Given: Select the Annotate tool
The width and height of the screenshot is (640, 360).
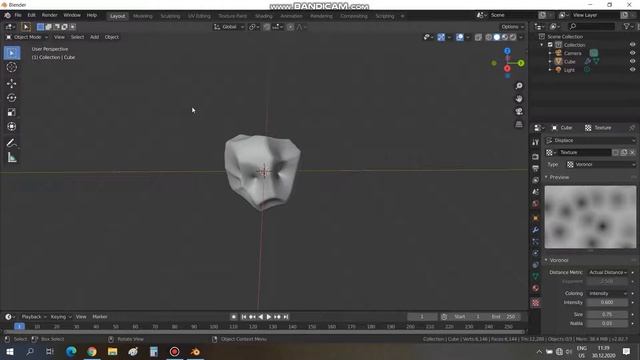Looking at the screenshot, I should 12,143.
